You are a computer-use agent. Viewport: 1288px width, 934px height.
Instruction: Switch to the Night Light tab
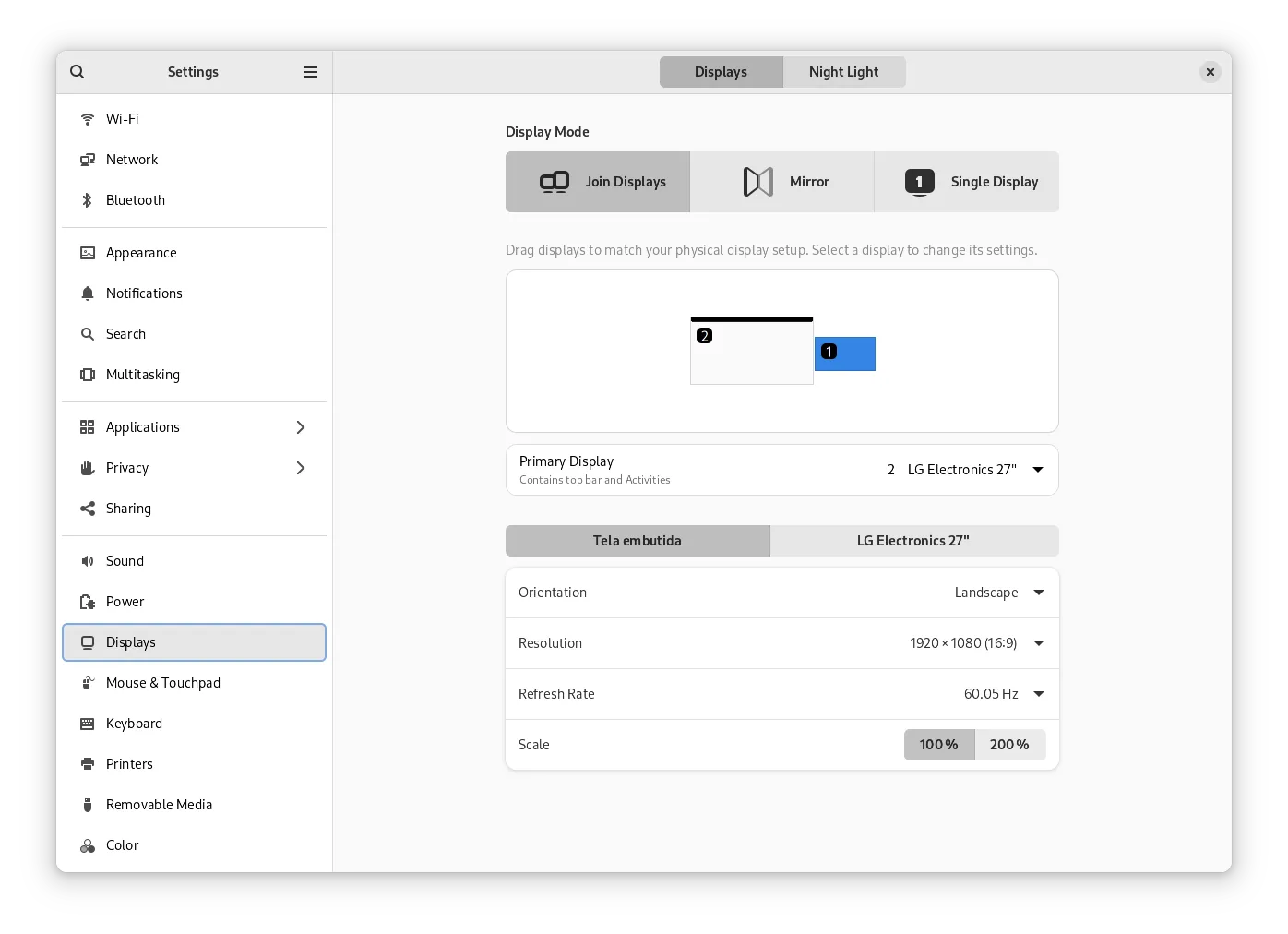click(843, 72)
